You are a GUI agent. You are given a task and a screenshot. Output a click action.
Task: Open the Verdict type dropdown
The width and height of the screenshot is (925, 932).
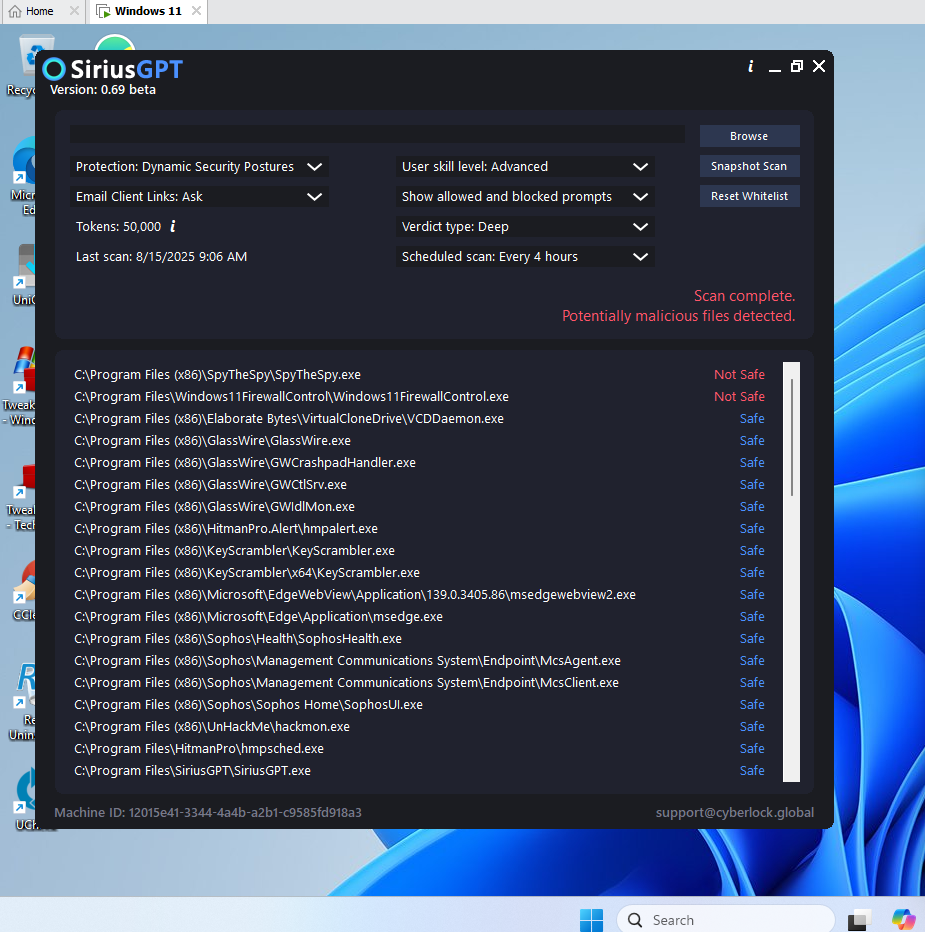[x=525, y=226]
